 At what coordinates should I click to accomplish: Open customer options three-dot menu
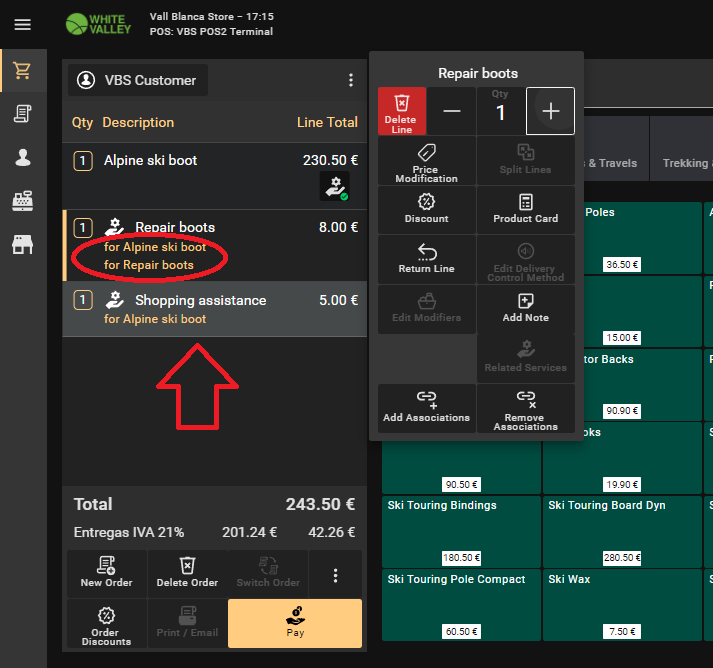(350, 80)
